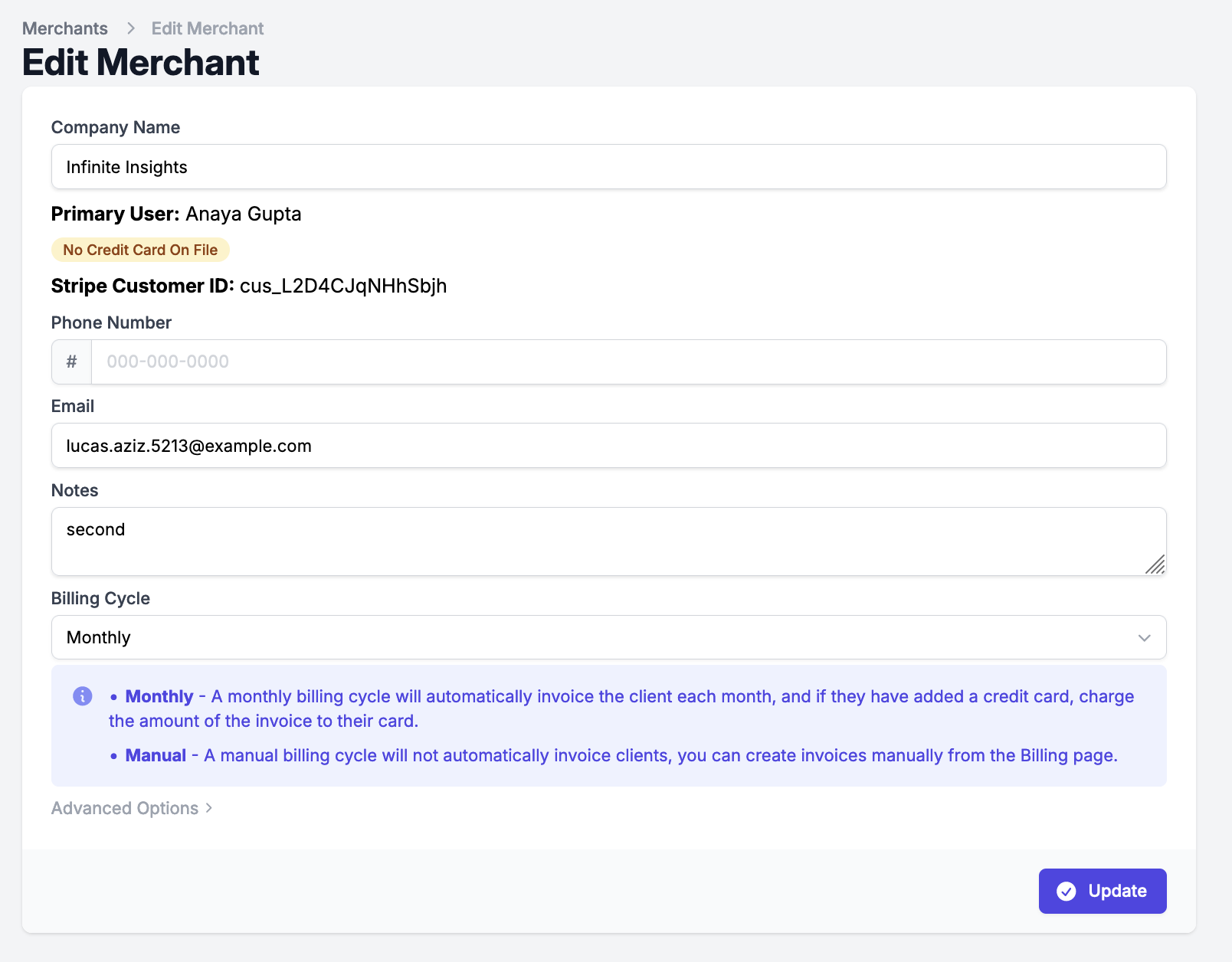Click the Advanced Options chevron arrow
The width and height of the screenshot is (1232, 962).
click(209, 808)
